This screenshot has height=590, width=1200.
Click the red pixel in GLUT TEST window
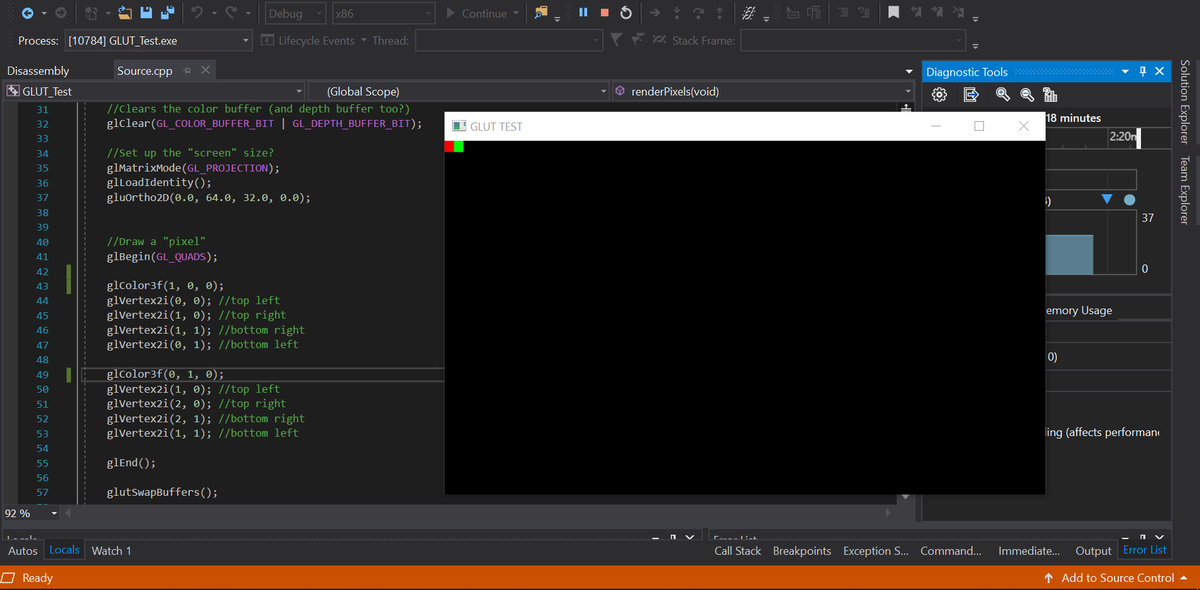click(449, 146)
